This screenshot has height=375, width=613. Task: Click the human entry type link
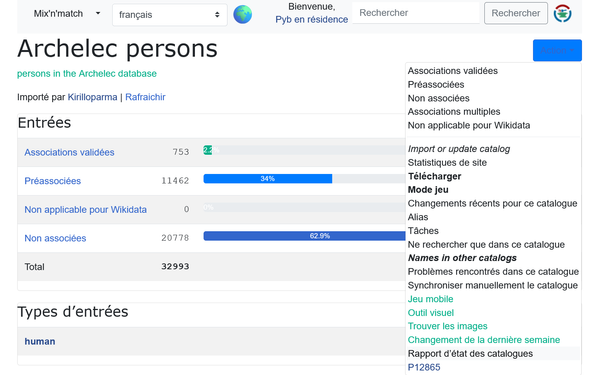click(x=40, y=341)
